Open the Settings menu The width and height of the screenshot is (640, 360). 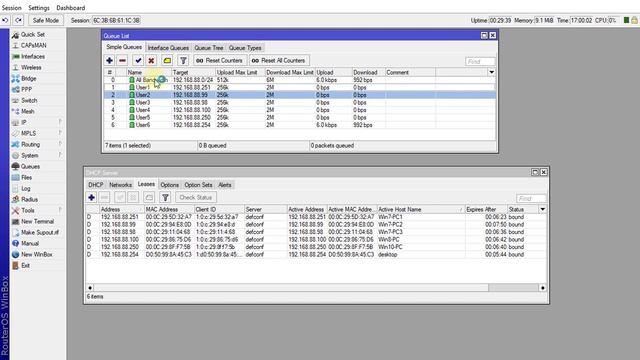[39, 8]
